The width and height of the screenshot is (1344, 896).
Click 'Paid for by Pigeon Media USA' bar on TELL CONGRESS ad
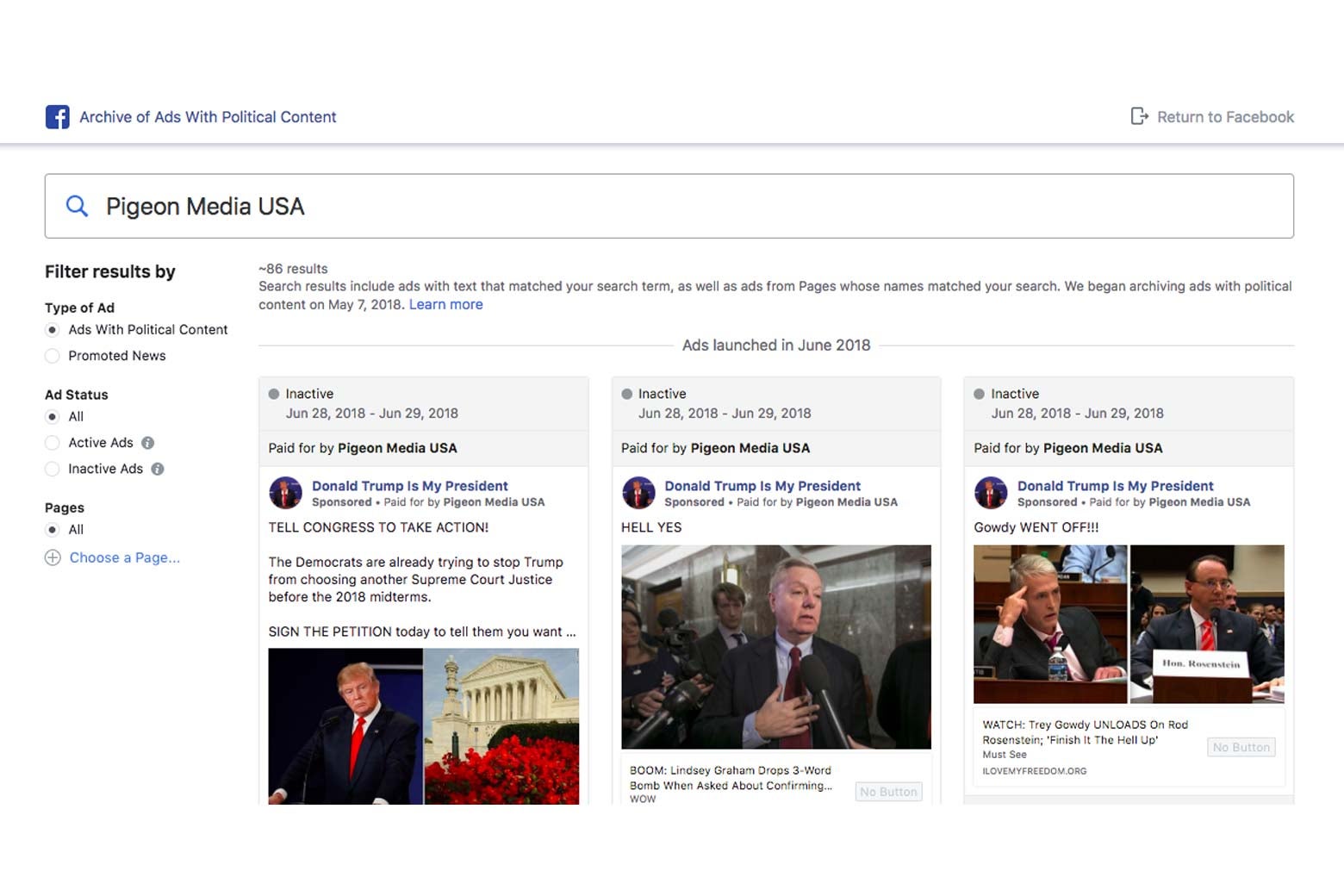tap(424, 448)
